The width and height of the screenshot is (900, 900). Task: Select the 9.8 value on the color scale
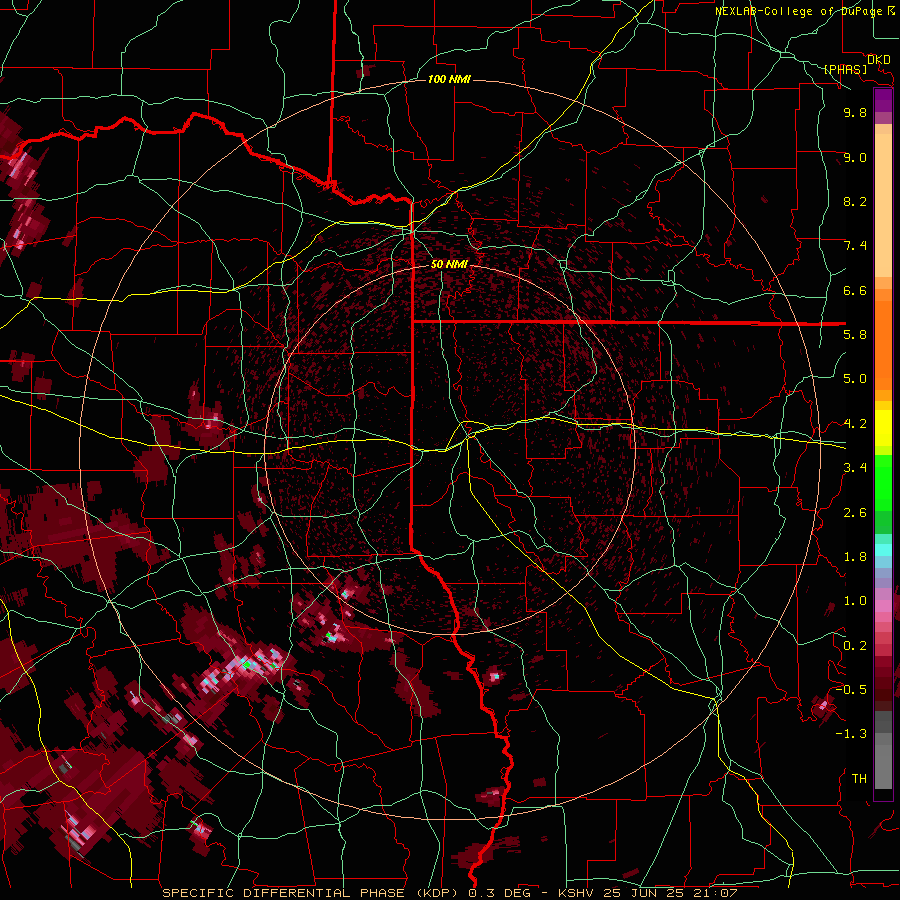click(x=855, y=112)
